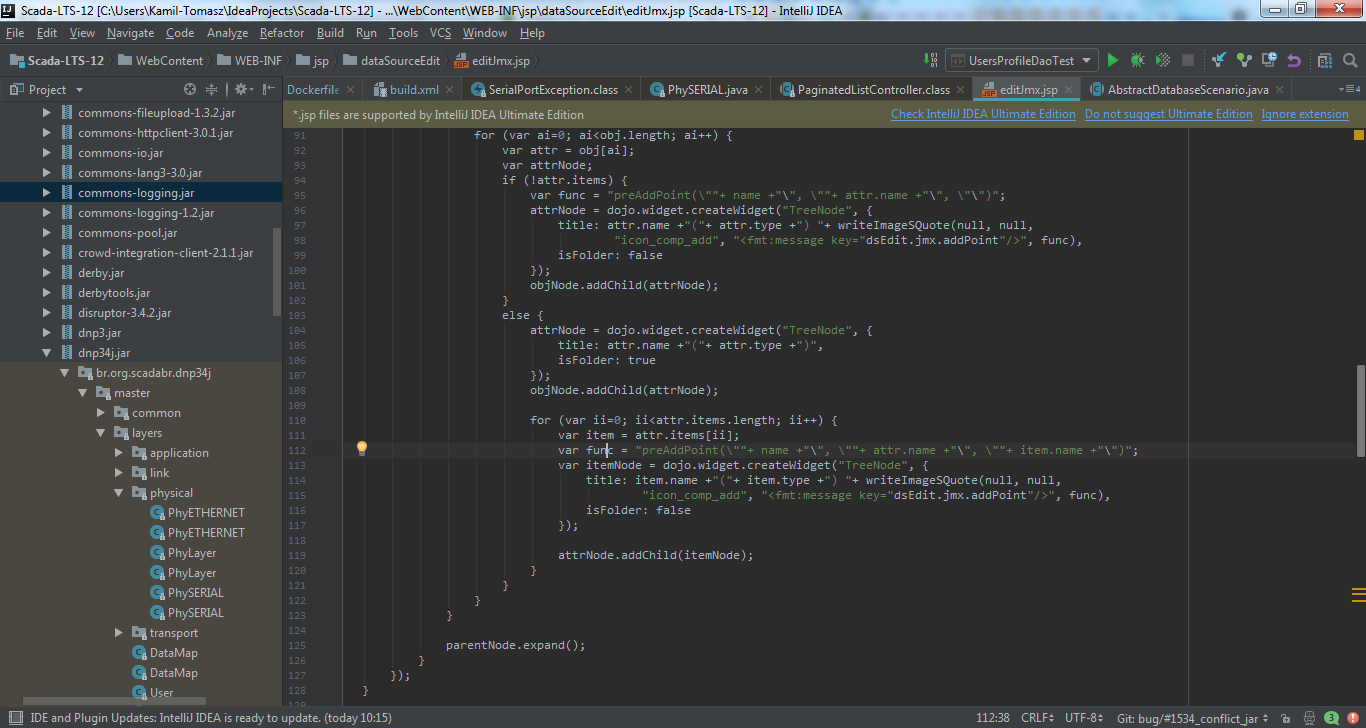
Task: Toggle file read-only with the lock icon
Action: point(1286,718)
